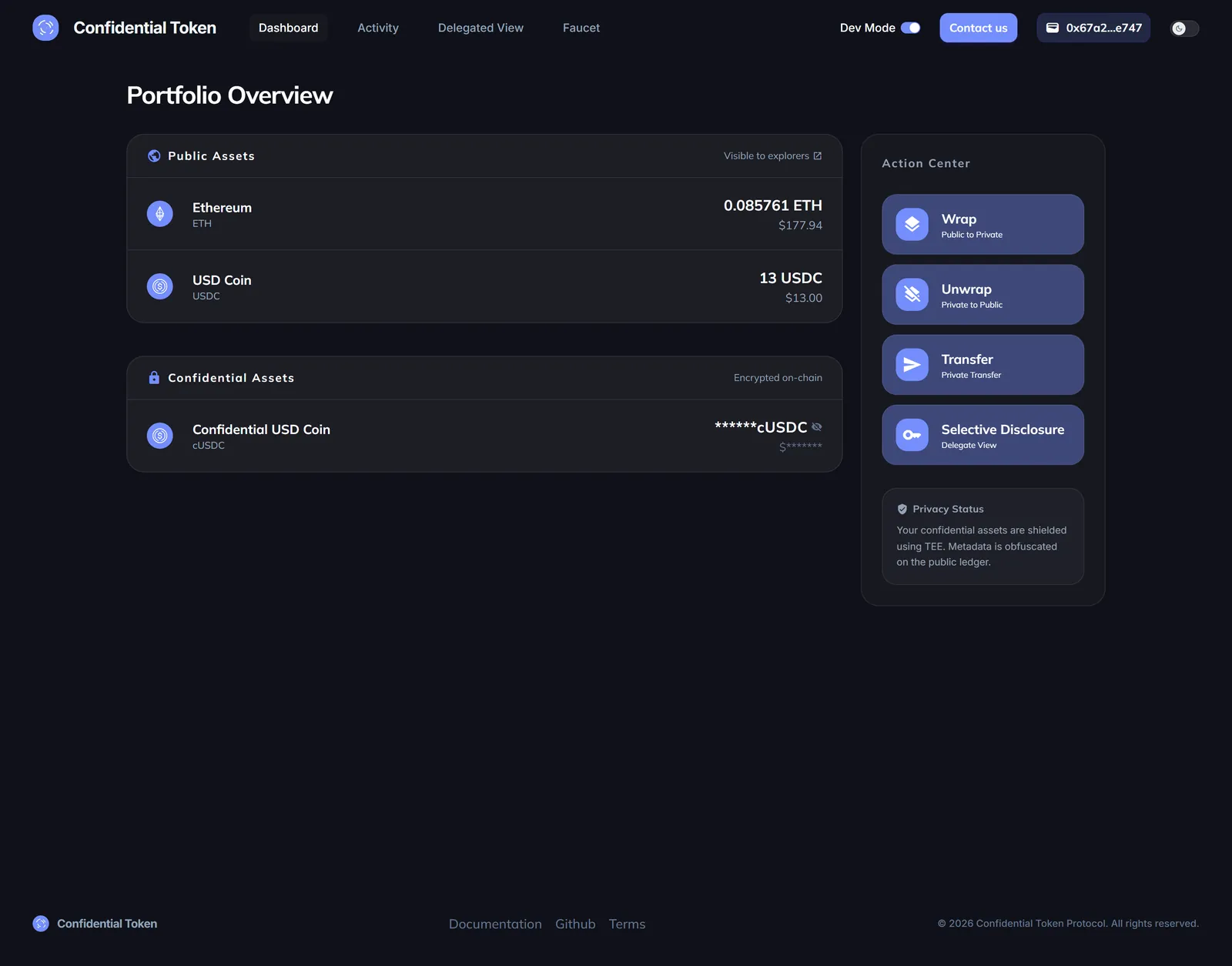Click the Ethereum coin icon

160,214
